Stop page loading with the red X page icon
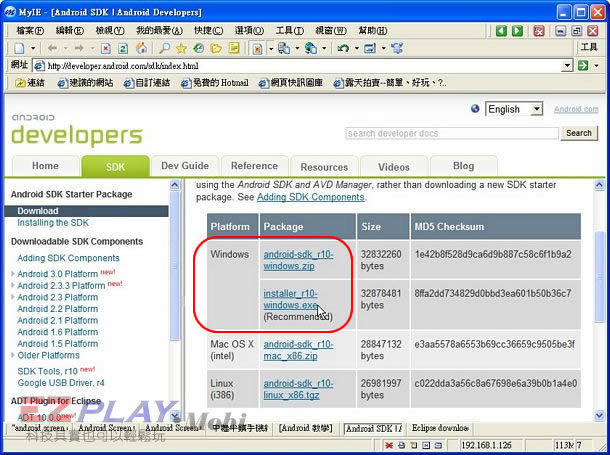Screen dimensions: 610x455 click(105, 48)
